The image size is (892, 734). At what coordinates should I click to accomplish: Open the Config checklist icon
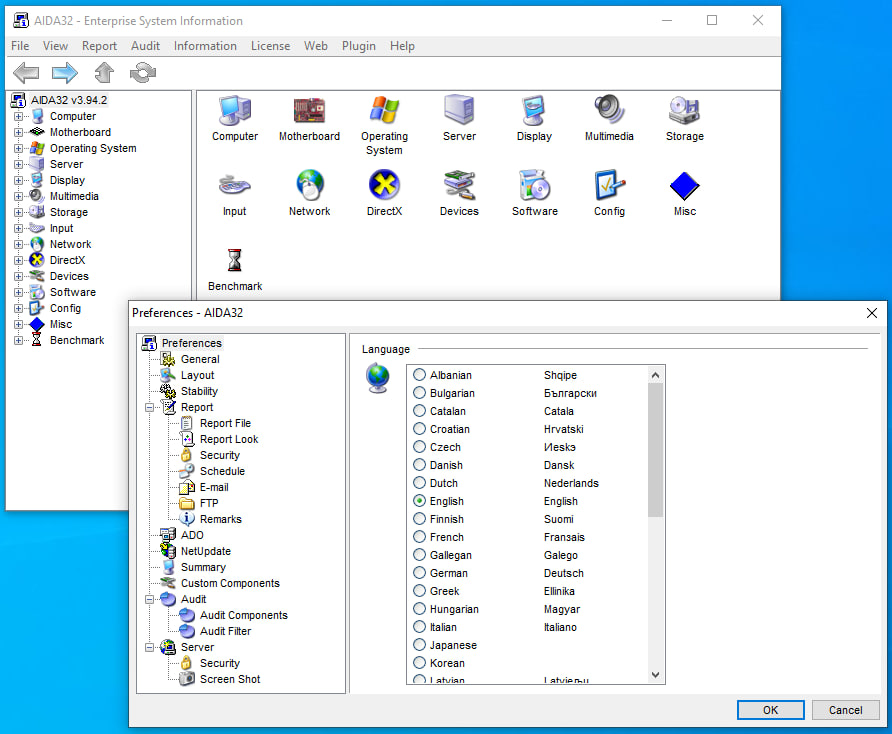(609, 185)
